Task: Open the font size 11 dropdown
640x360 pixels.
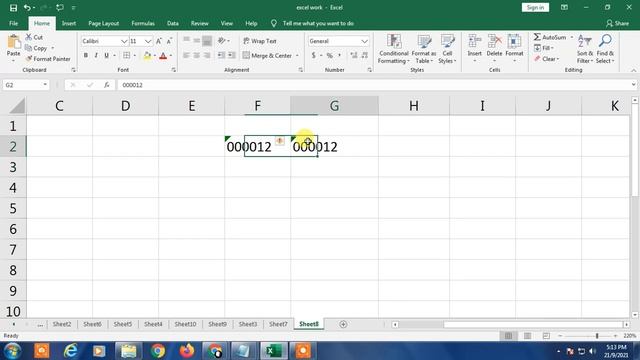Action: (148, 41)
